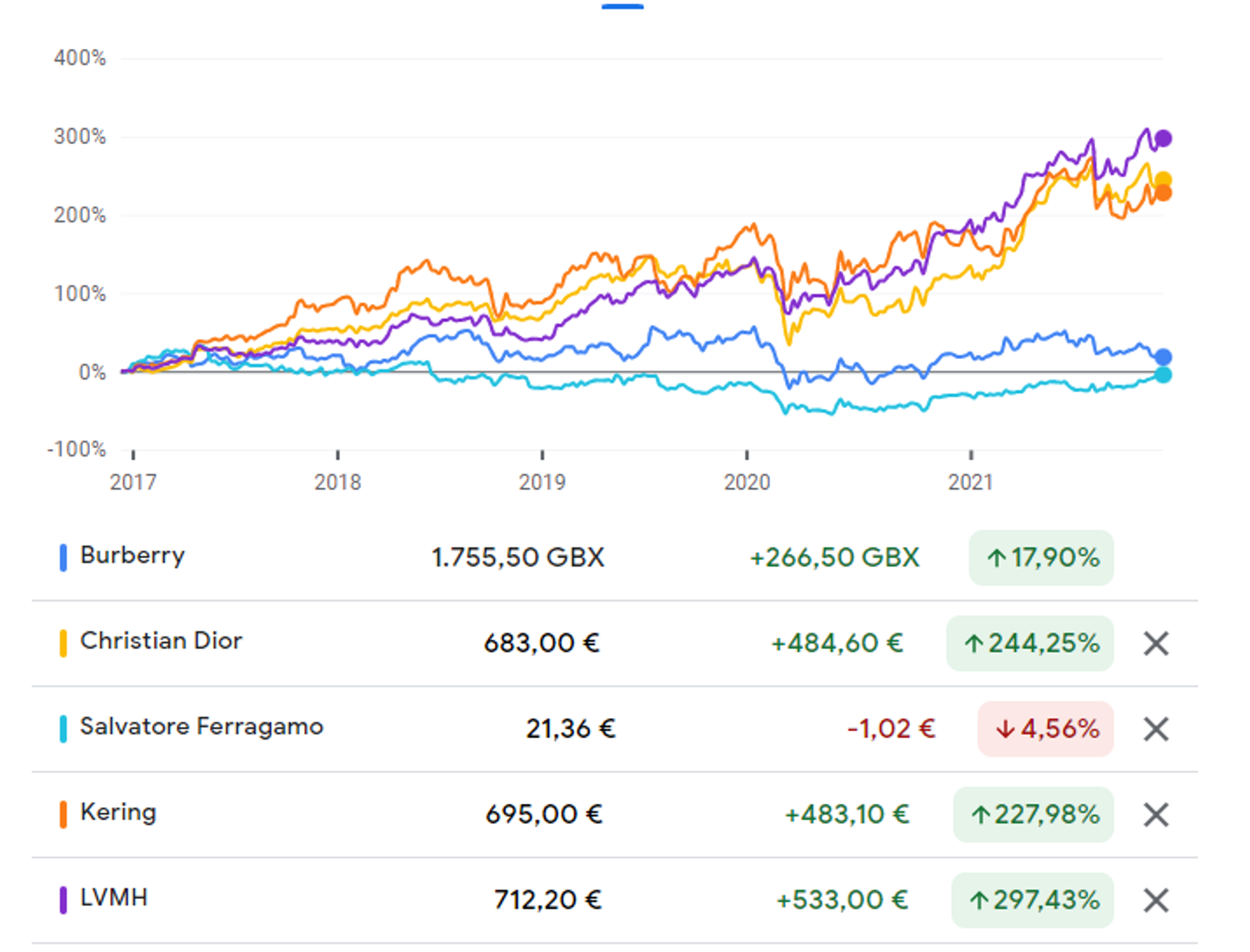Click Burberry's 17,90% change badge
Screen dimensions: 1250x952
[1041, 557]
